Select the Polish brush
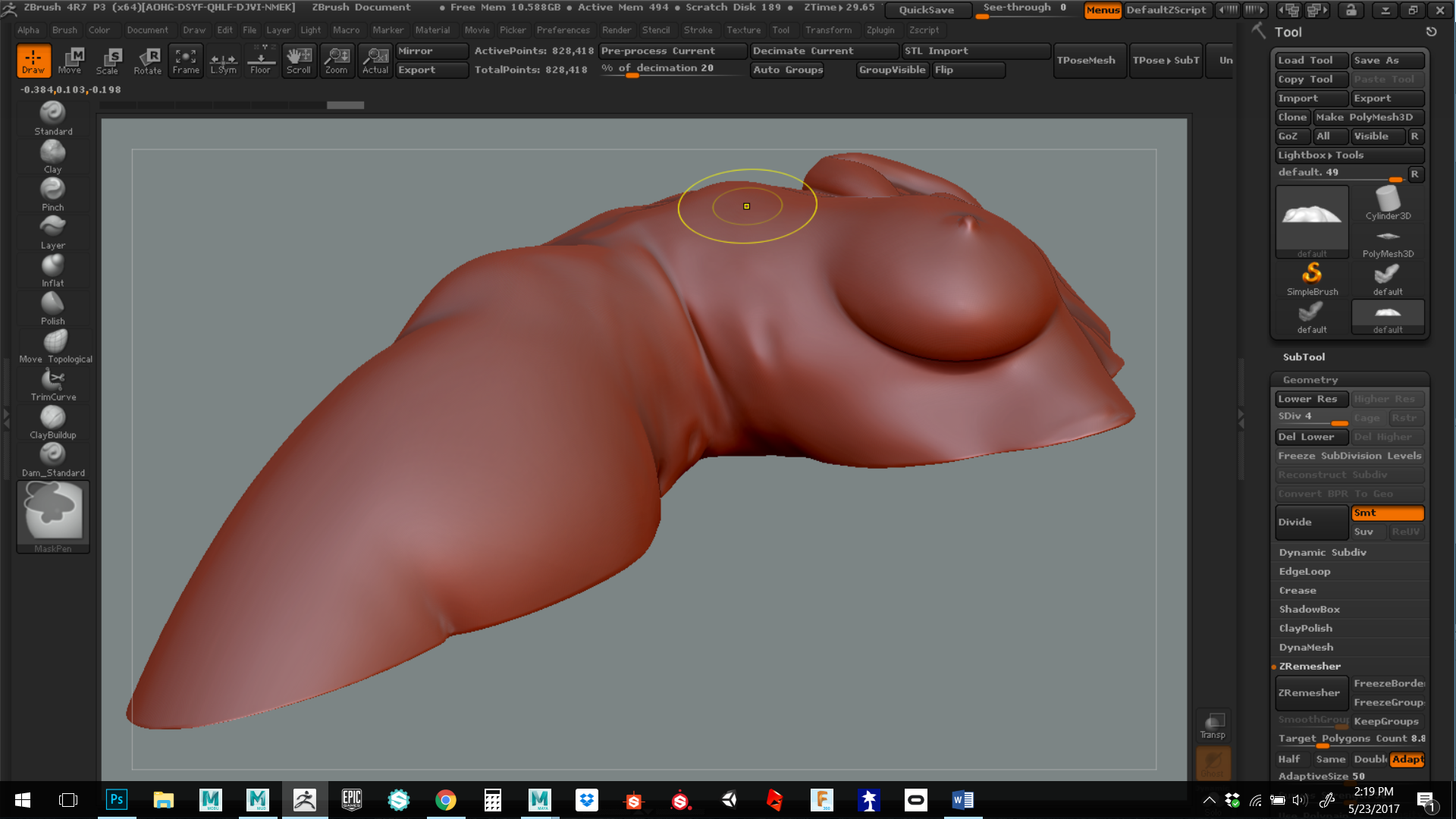This screenshot has height=819, width=1456. pos(53,308)
